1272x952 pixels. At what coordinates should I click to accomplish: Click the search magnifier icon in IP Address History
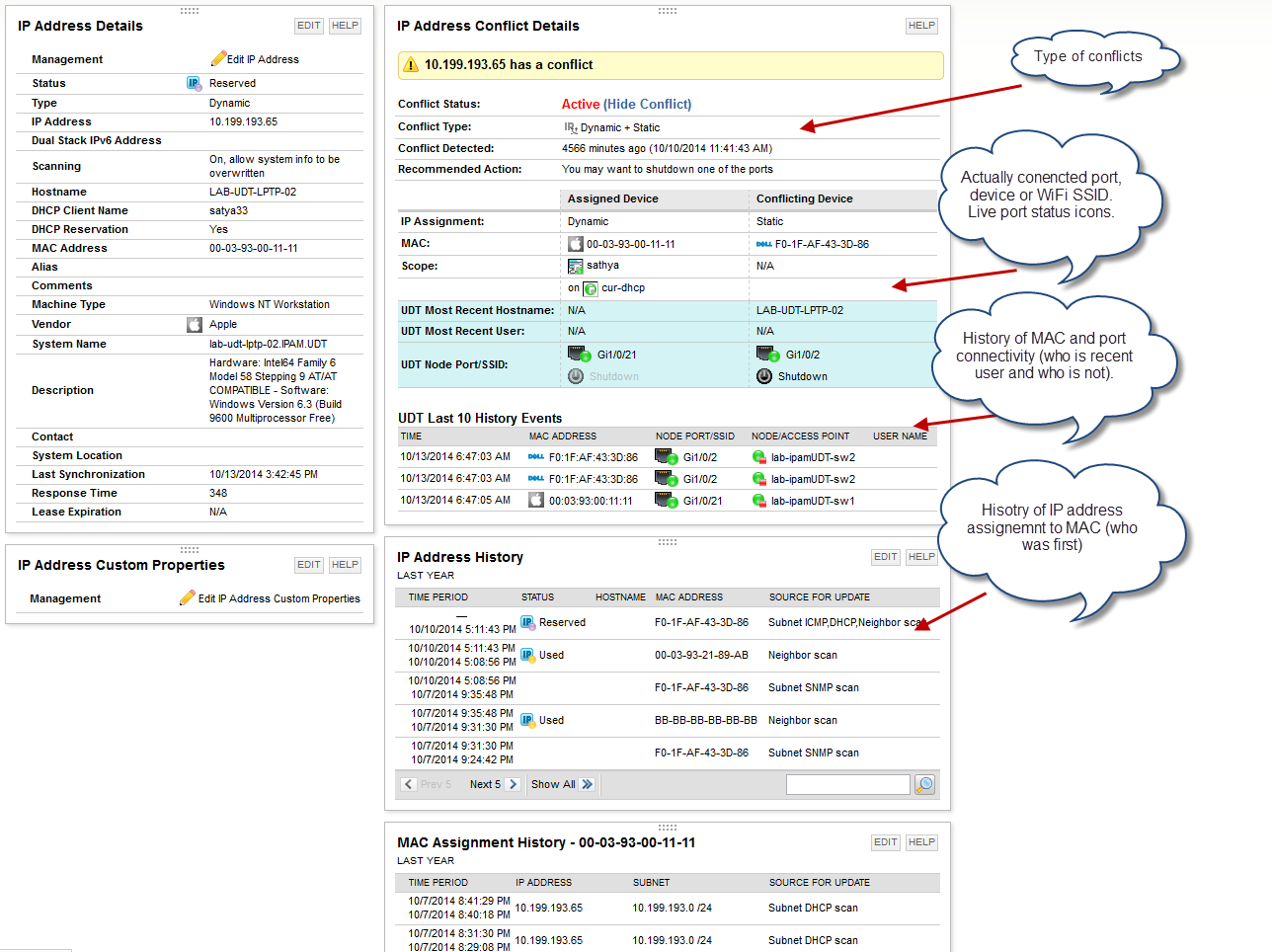tap(924, 784)
